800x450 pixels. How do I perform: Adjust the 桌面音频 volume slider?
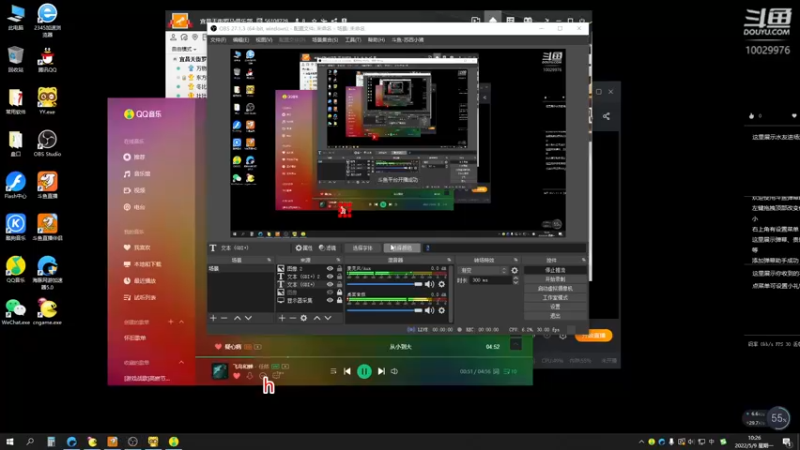[x=385, y=310]
